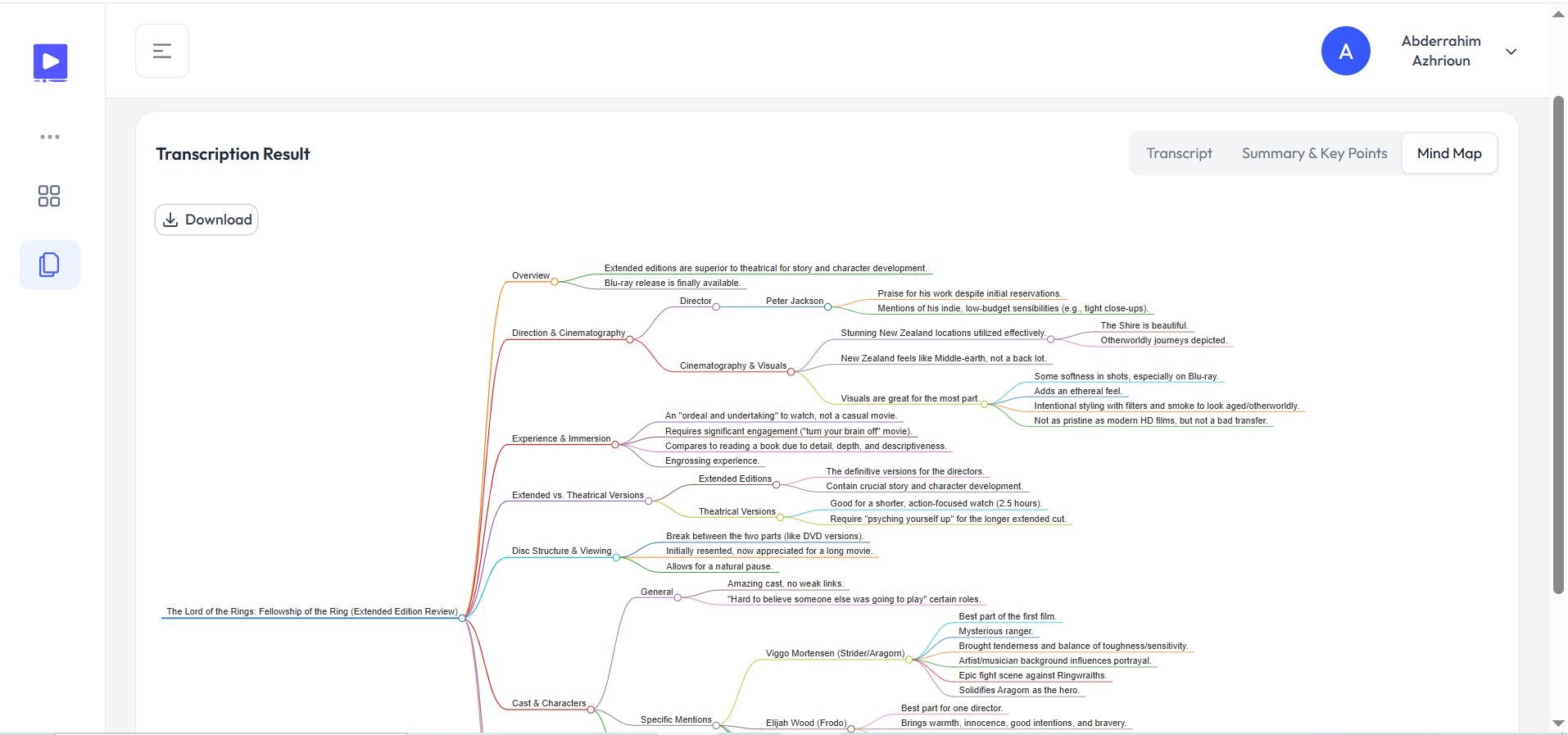The image size is (1568, 735).
Task: Click 'Contain crucial story and character development.' text
Action: [x=924, y=486]
